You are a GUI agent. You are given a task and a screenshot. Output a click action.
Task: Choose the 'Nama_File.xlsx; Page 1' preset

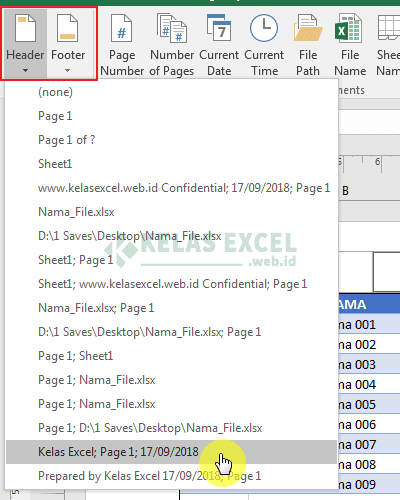pos(172,308)
